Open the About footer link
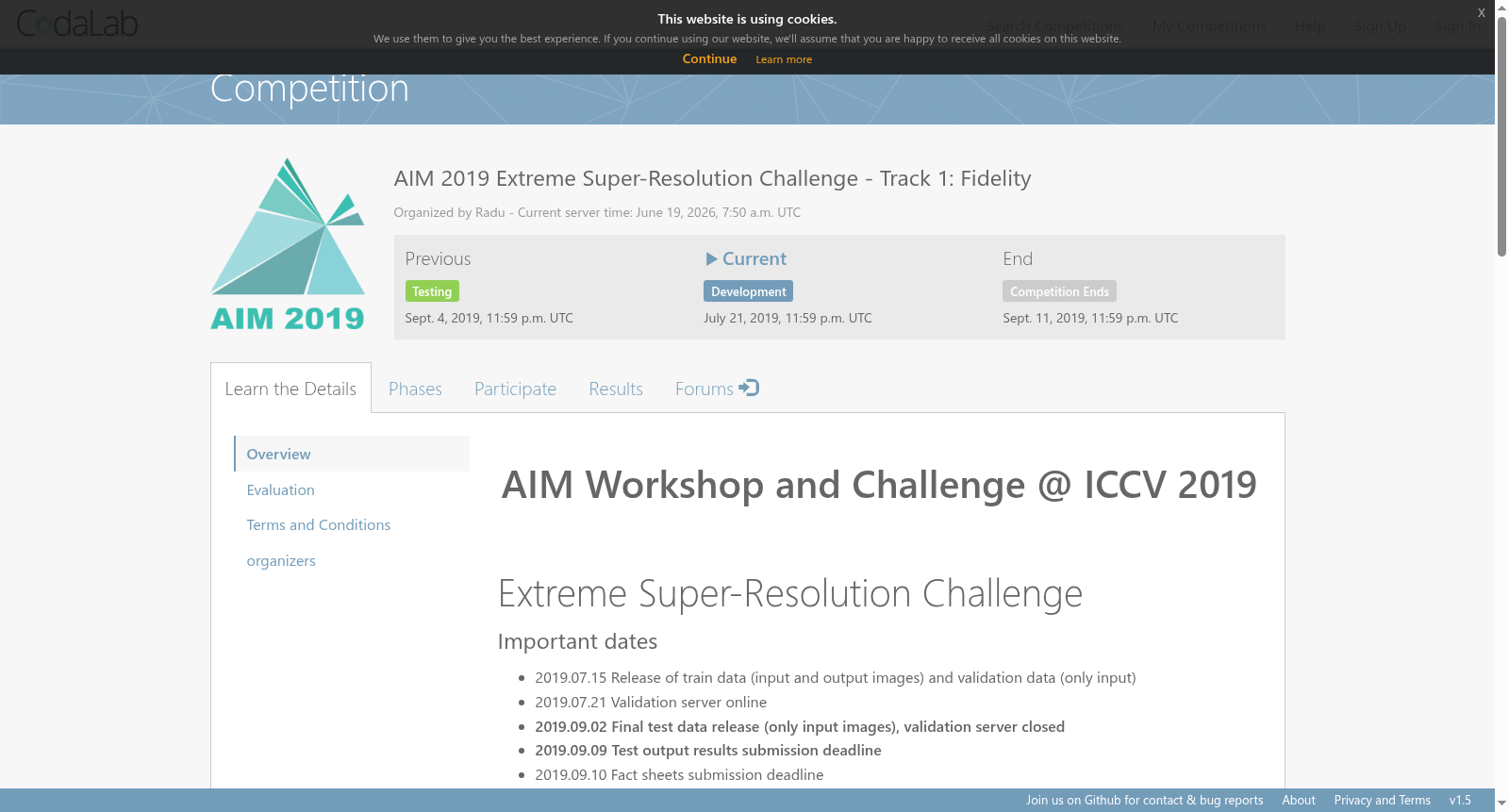This screenshot has width=1509, height=812. [1299, 800]
